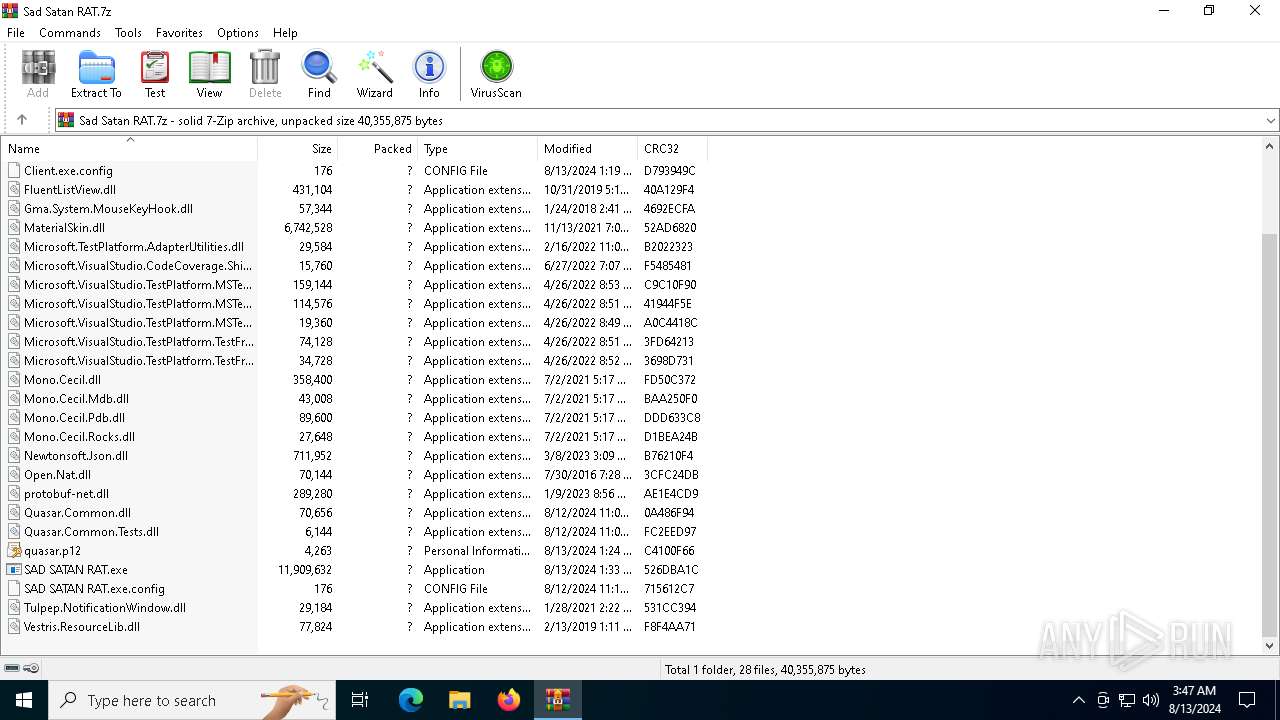Image resolution: width=1280 pixels, height=720 pixels.
Task: Sort by Name column header
Action: click(x=129, y=149)
